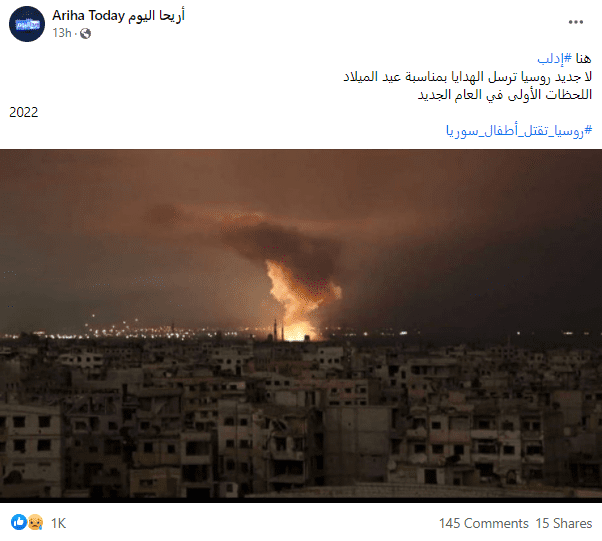This screenshot has width=602, height=541.
Task: Click the line اللحظات الأولى في العام الجديد
Action: click(505, 94)
